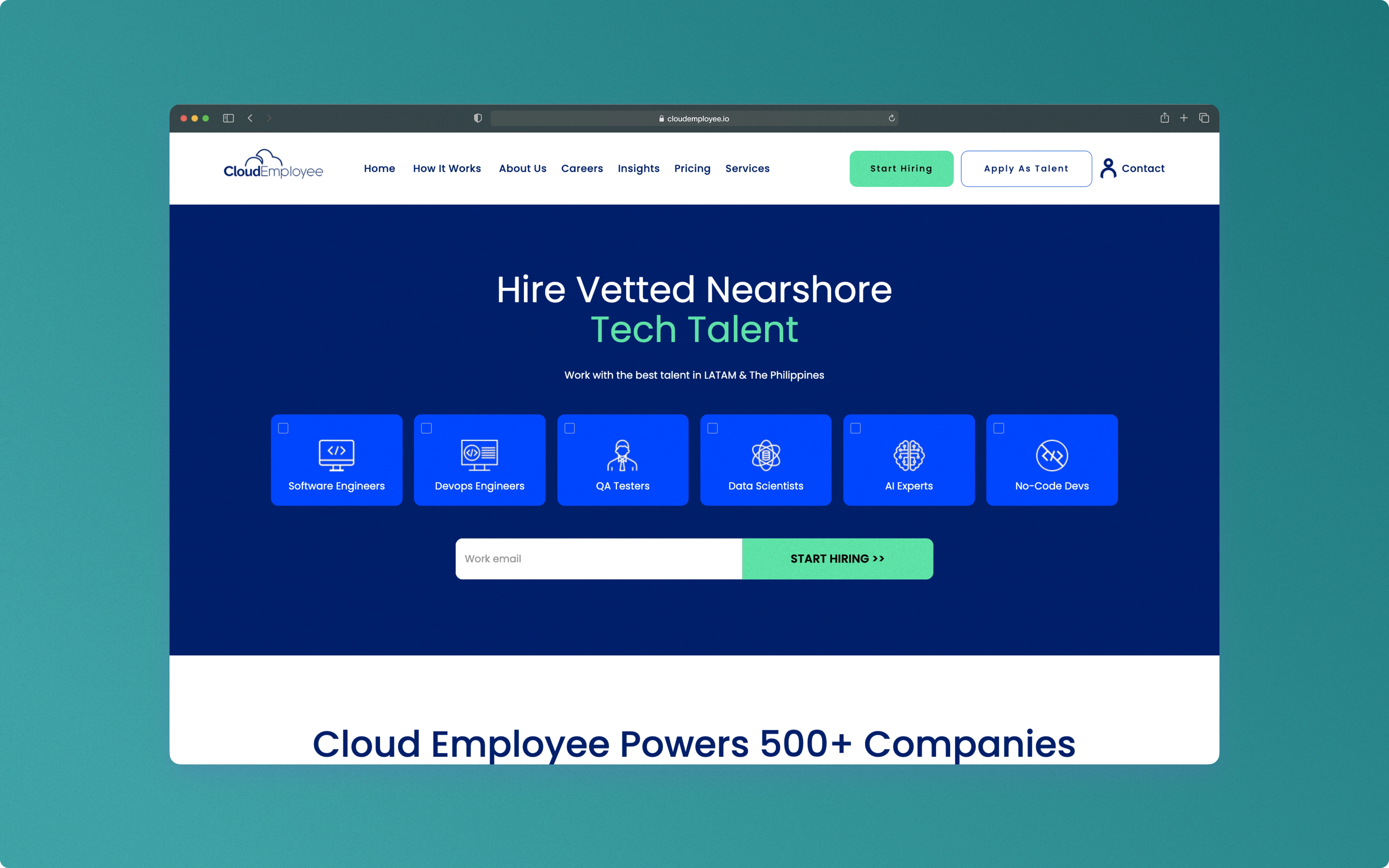This screenshot has width=1389, height=868.
Task: Check the Data Scientists checkbox
Action: pos(713,428)
